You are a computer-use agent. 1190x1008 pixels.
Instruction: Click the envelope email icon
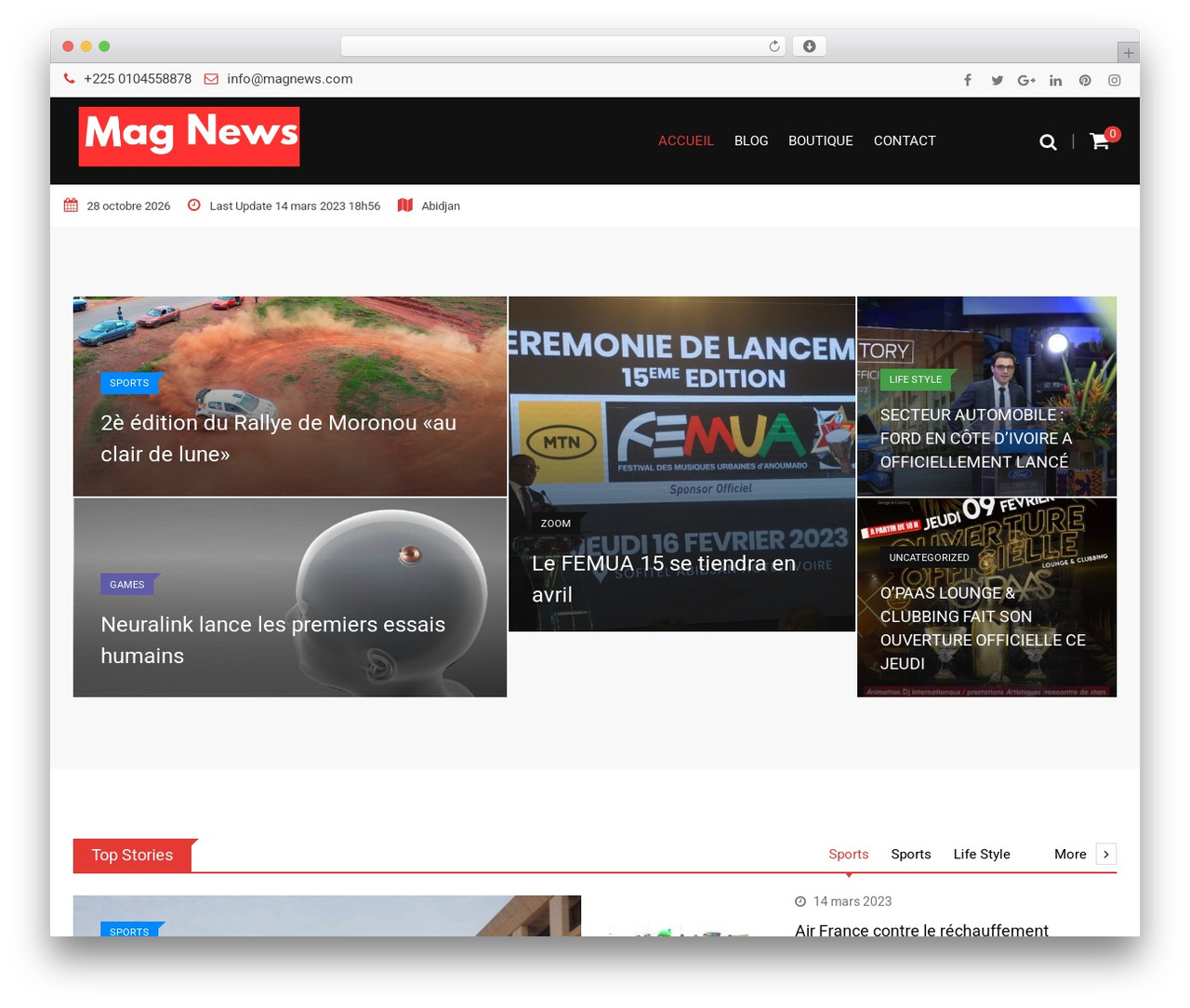211,79
